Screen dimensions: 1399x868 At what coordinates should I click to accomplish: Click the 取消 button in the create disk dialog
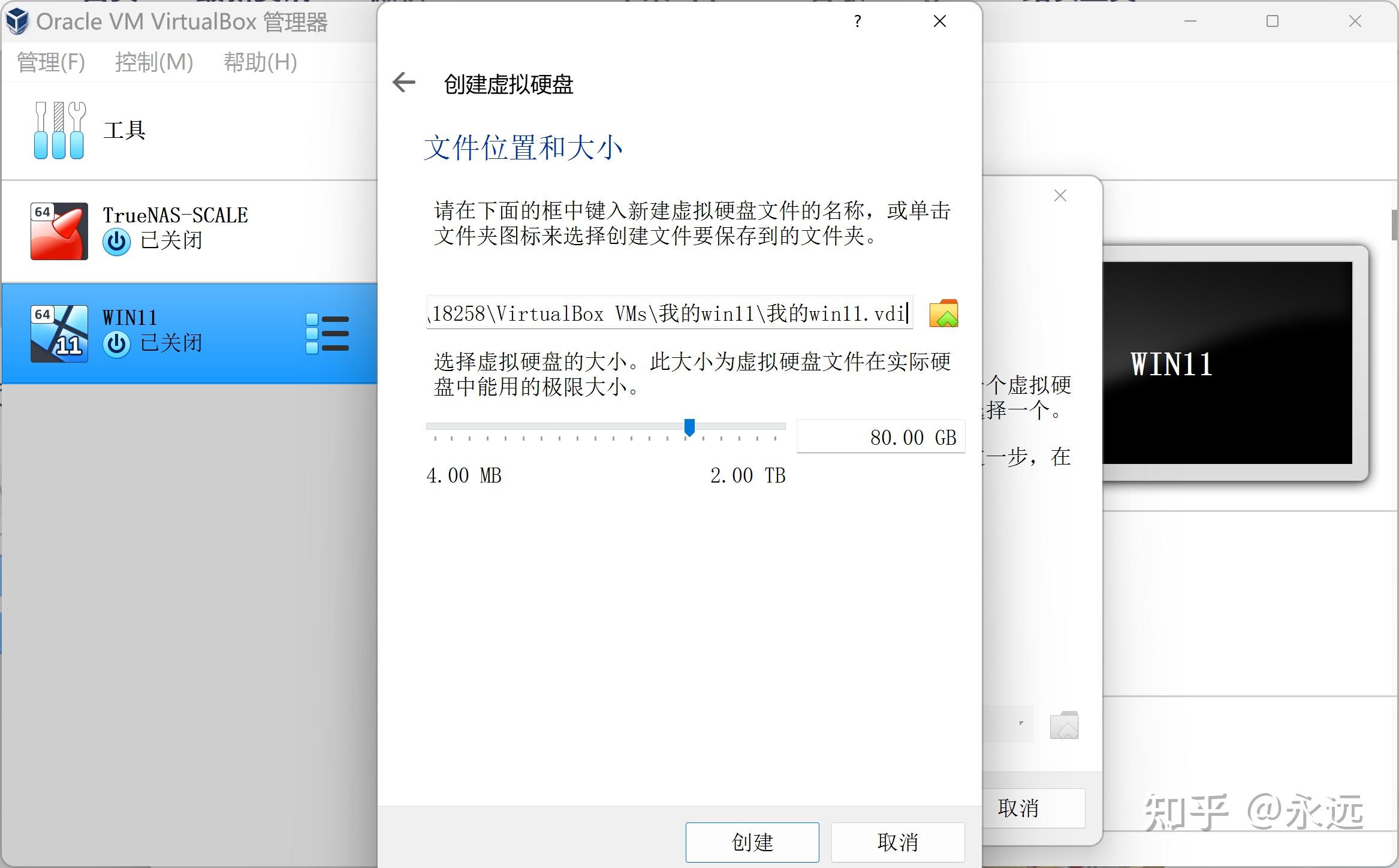pyautogui.click(x=898, y=842)
